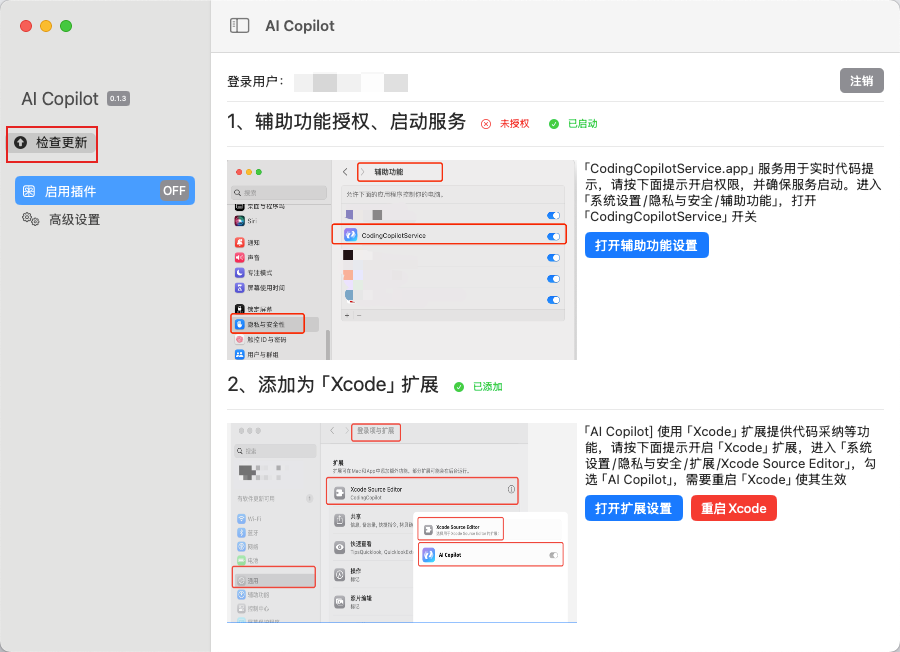Viewport: 900px width, 652px height.
Task: Click the 未授权 status text
Action: tap(514, 124)
